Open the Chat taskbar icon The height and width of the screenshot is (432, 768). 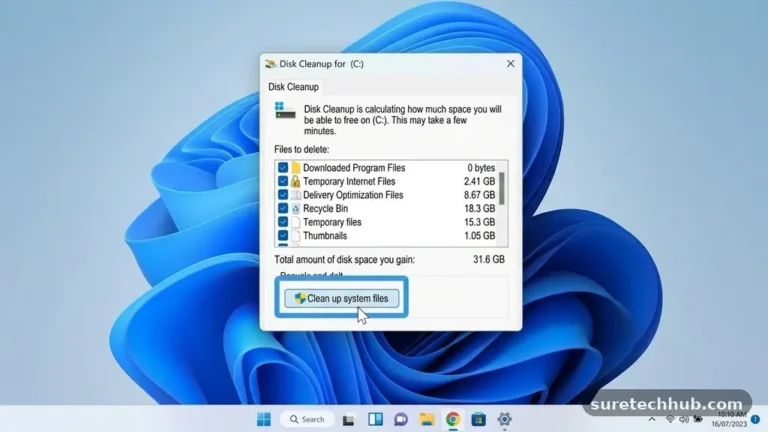(401, 419)
